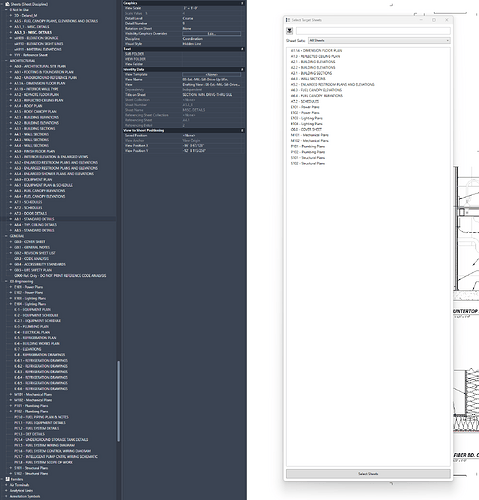This screenshot has height=500, width=479.
Task: Expand the Annotation Symbols family category
Action: (6, 496)
